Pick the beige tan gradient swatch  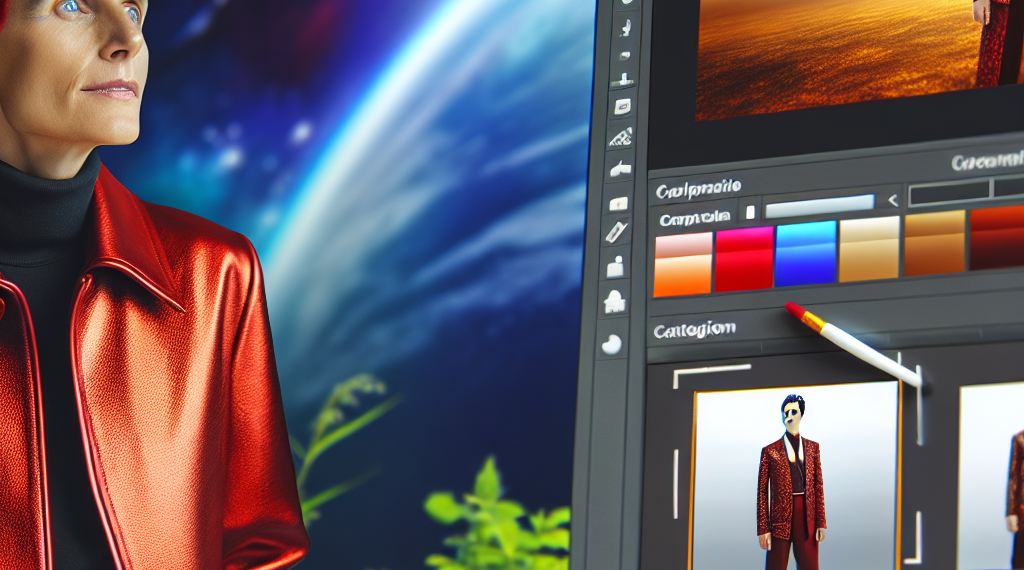(x=869, y=249)
